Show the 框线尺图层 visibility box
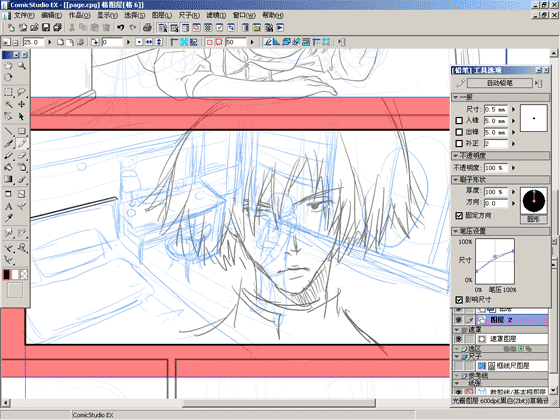This screenshot has width=560, height=420. tap(459, 366)
